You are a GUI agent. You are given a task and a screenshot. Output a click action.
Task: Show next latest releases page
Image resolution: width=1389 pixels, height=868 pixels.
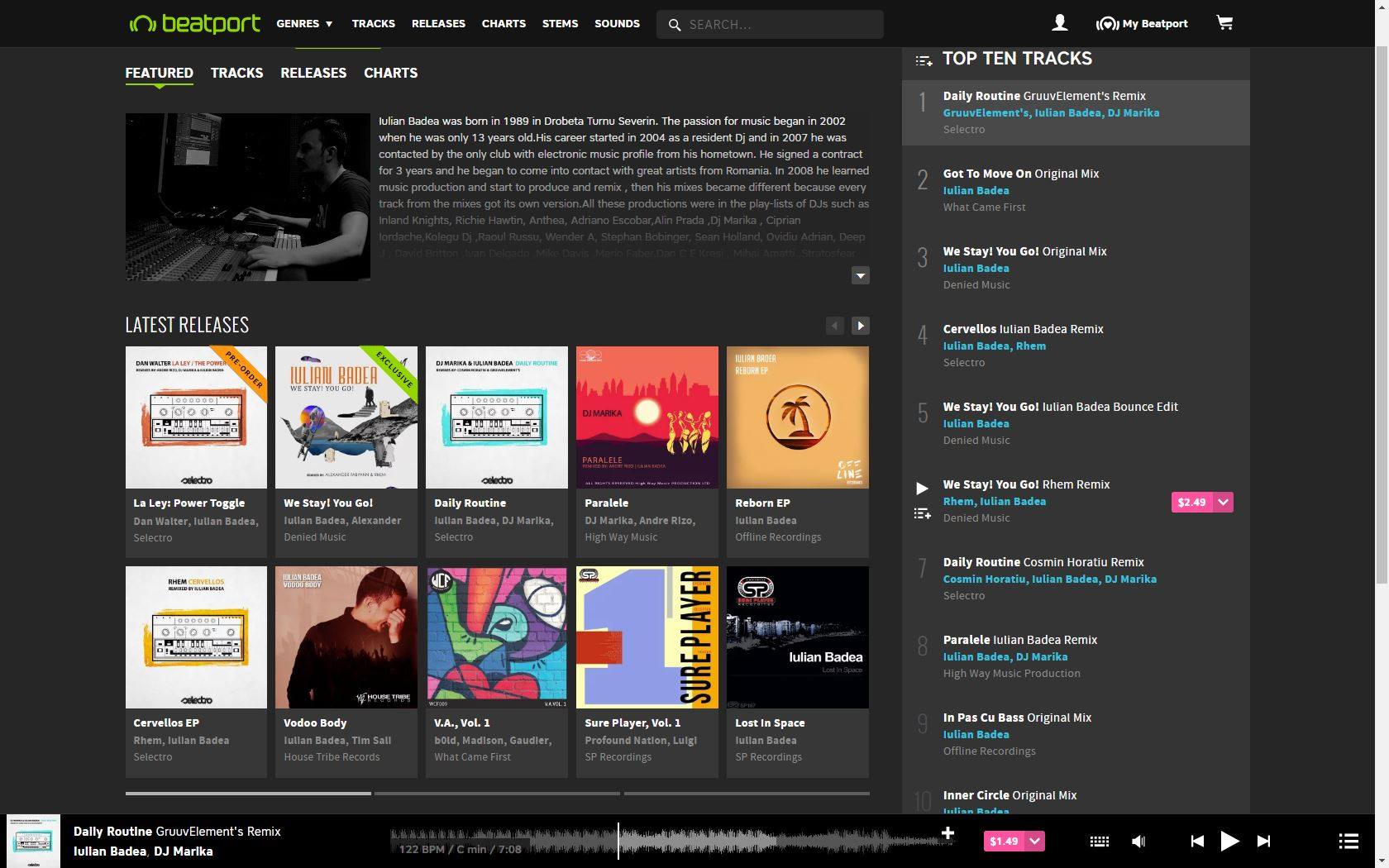pos(861,326)
